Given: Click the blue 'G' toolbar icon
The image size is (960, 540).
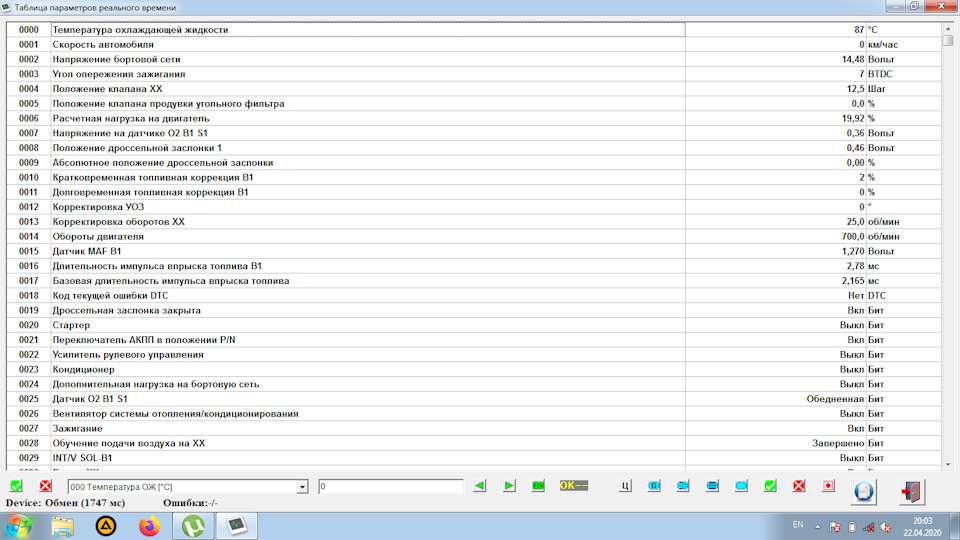Looking at the screenshot, I should coord(654,486).
